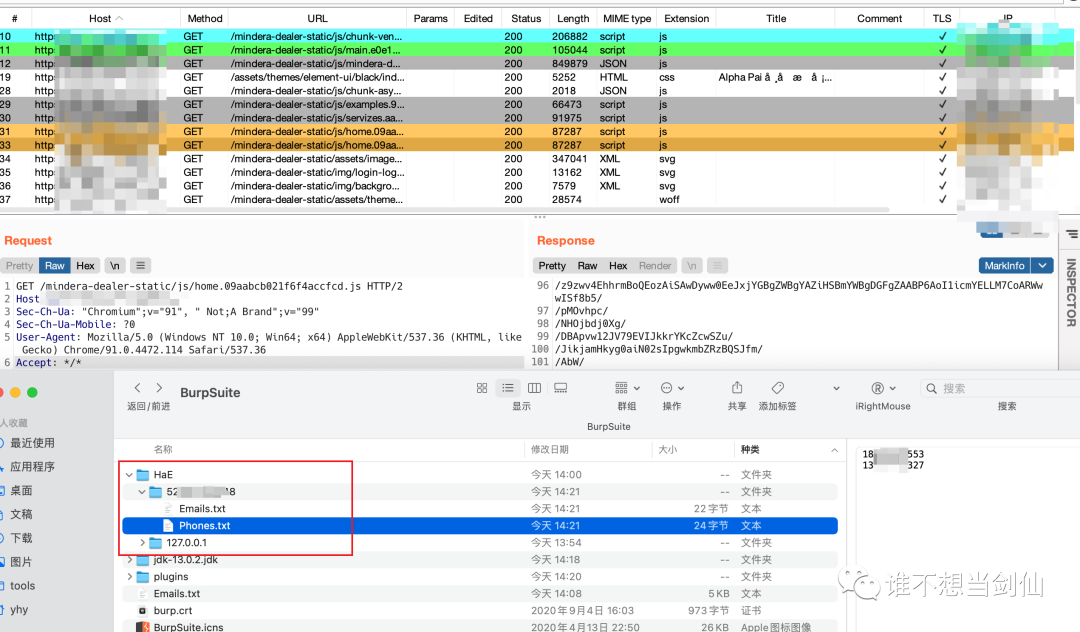Sort the table by MIME type column
The height and width of the screenshot is (632, 1080).
[x=627, y=19]
